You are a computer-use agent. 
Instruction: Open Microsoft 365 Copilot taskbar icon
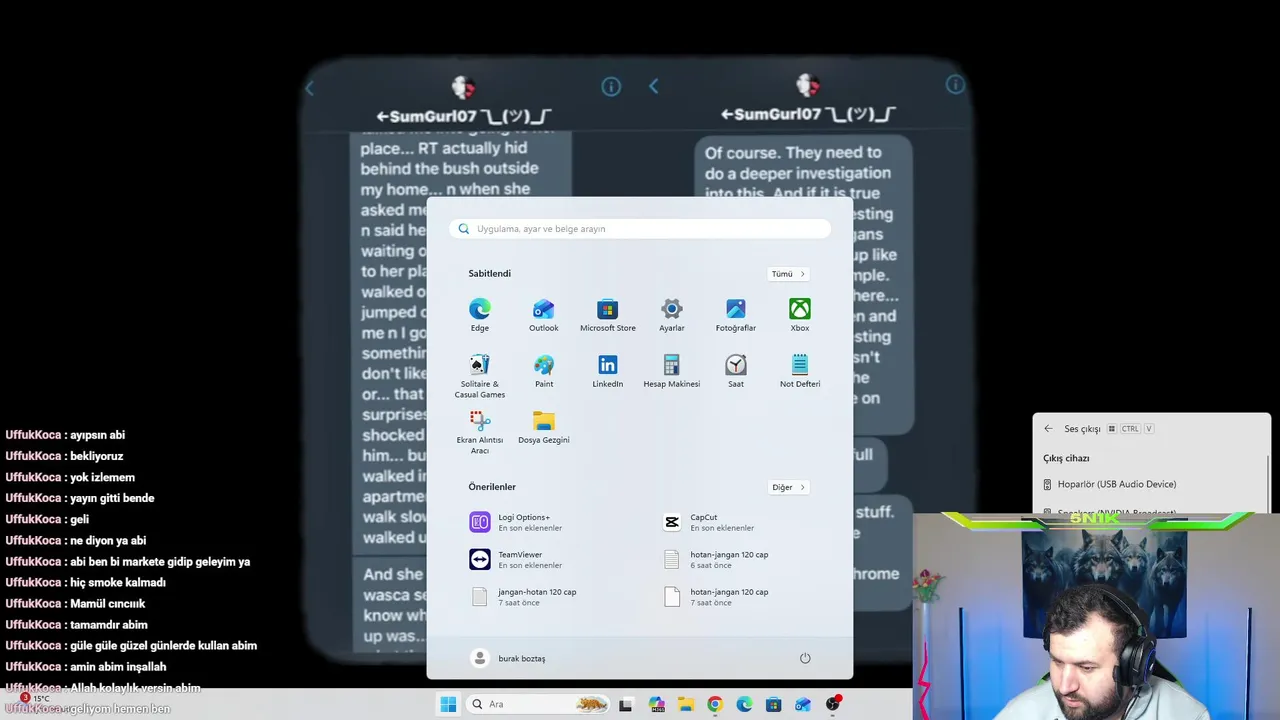tap(657, 704)
